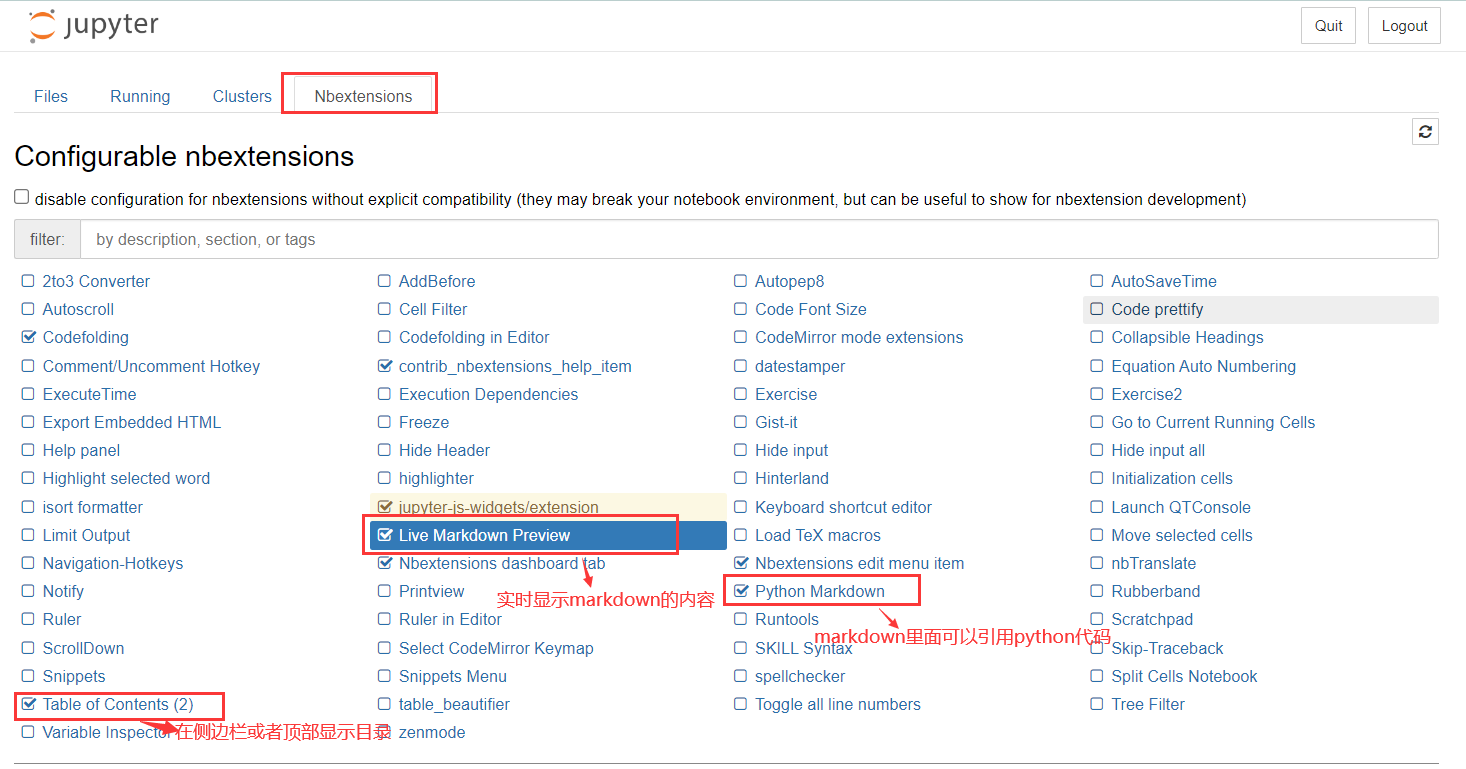Select the Freeze extension

424,423
